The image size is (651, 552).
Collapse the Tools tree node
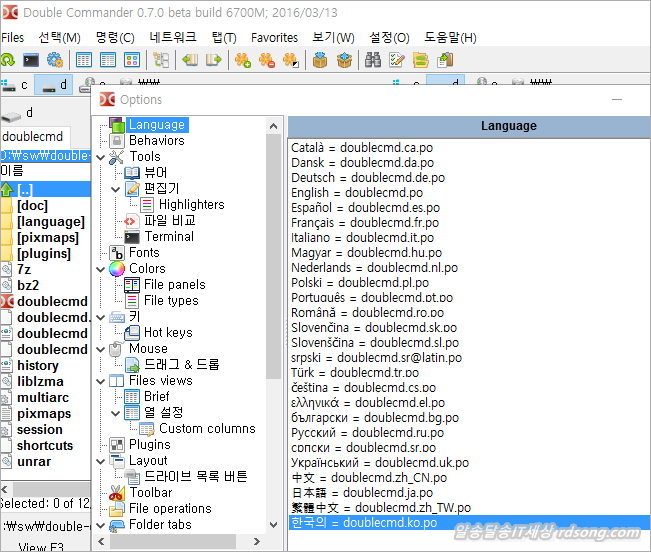click(101, 157)
